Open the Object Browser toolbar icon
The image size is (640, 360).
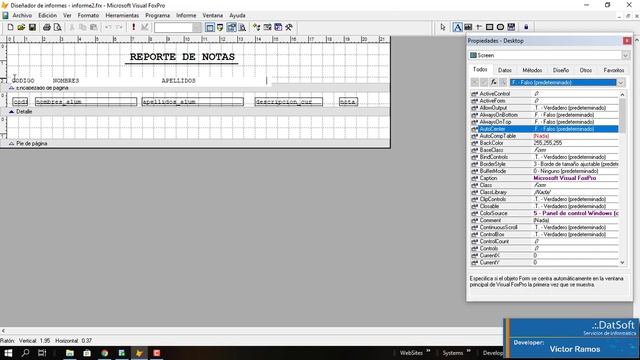267,27
